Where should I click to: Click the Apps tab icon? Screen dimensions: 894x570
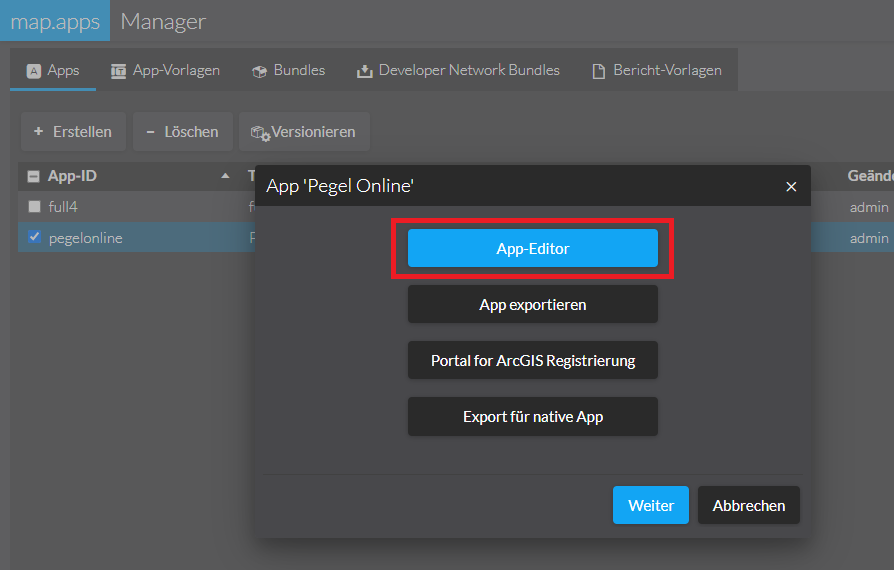tap(34, 71)
